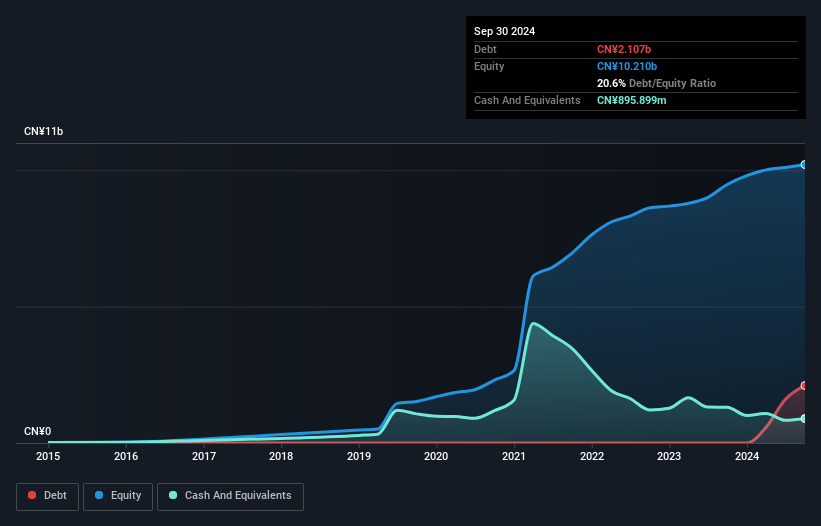The image size is (821, 526).
Task: Click the CN¥10.210b equity value
Action: point(627,66)
